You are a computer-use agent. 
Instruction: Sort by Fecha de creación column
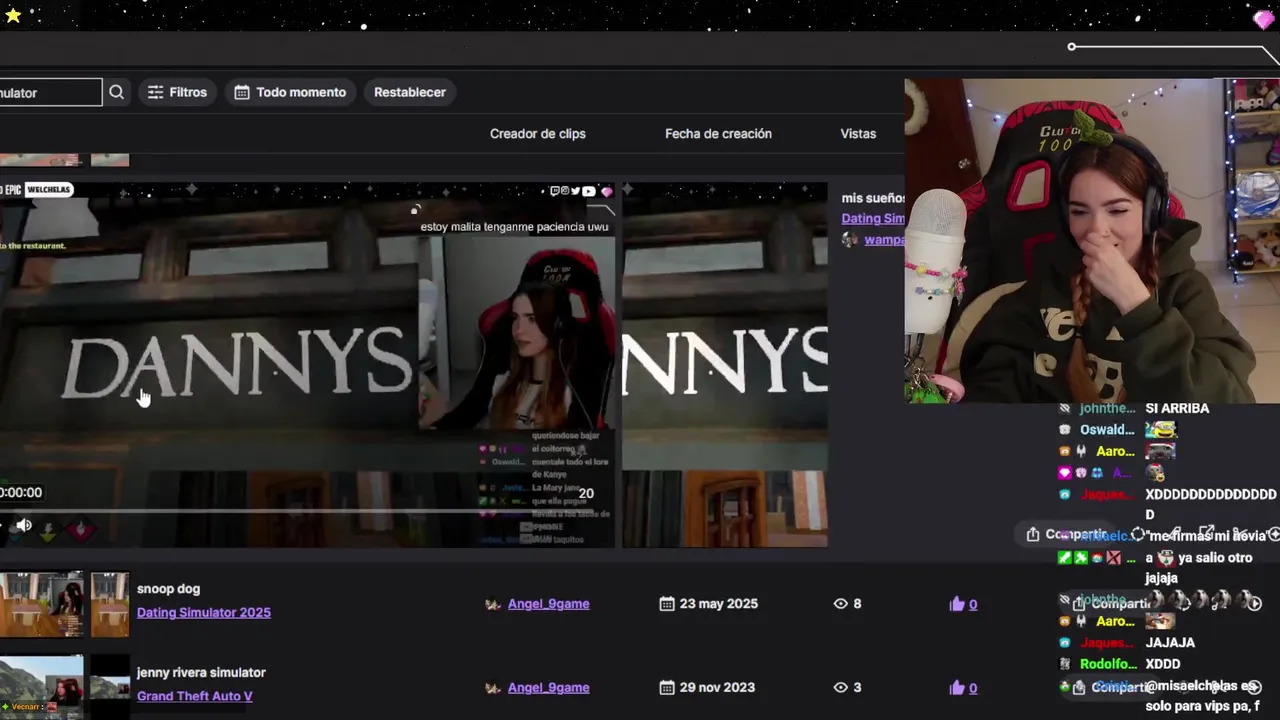pos(718,133)
